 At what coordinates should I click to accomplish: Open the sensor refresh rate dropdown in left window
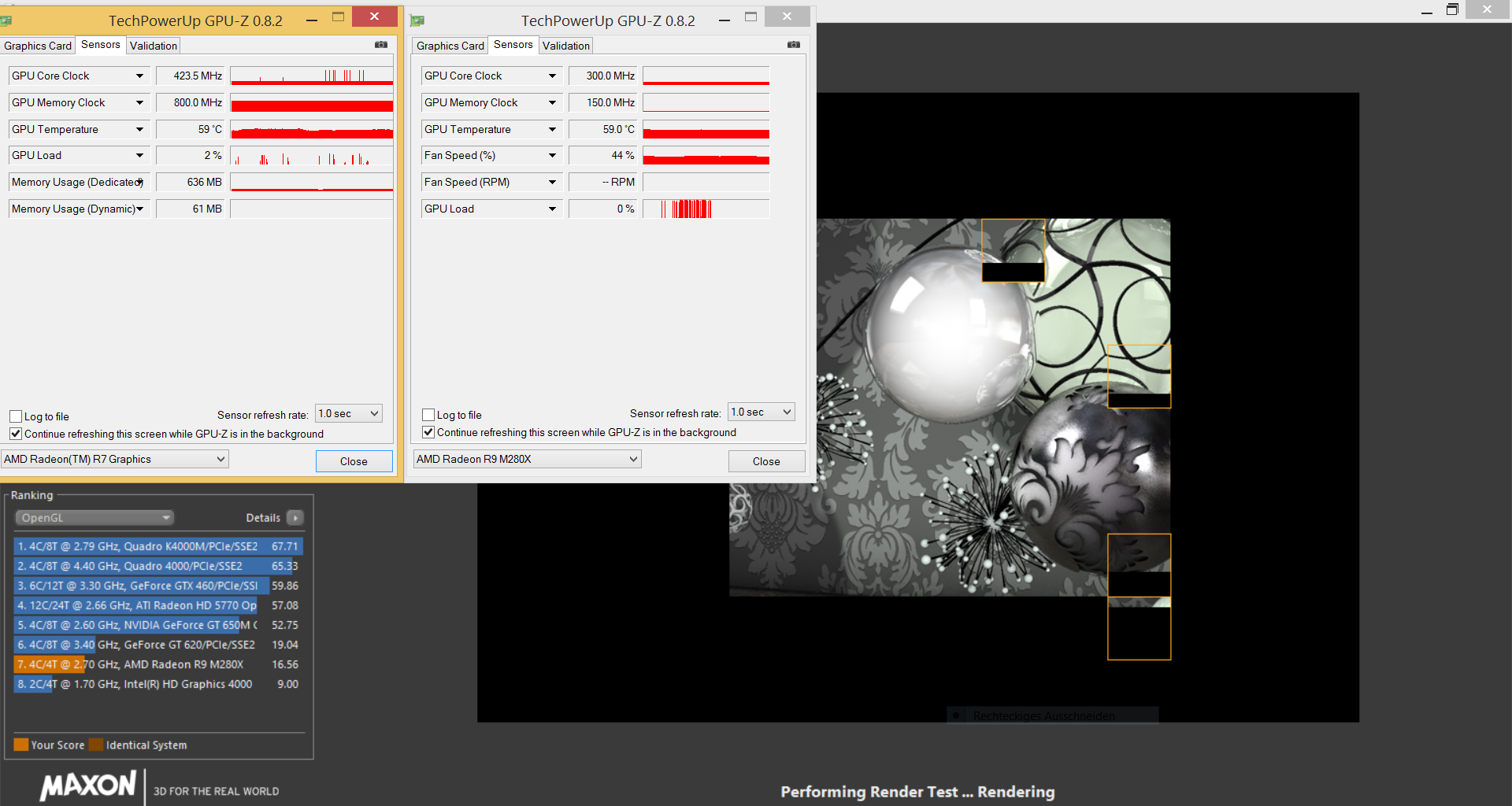point(349,414)
